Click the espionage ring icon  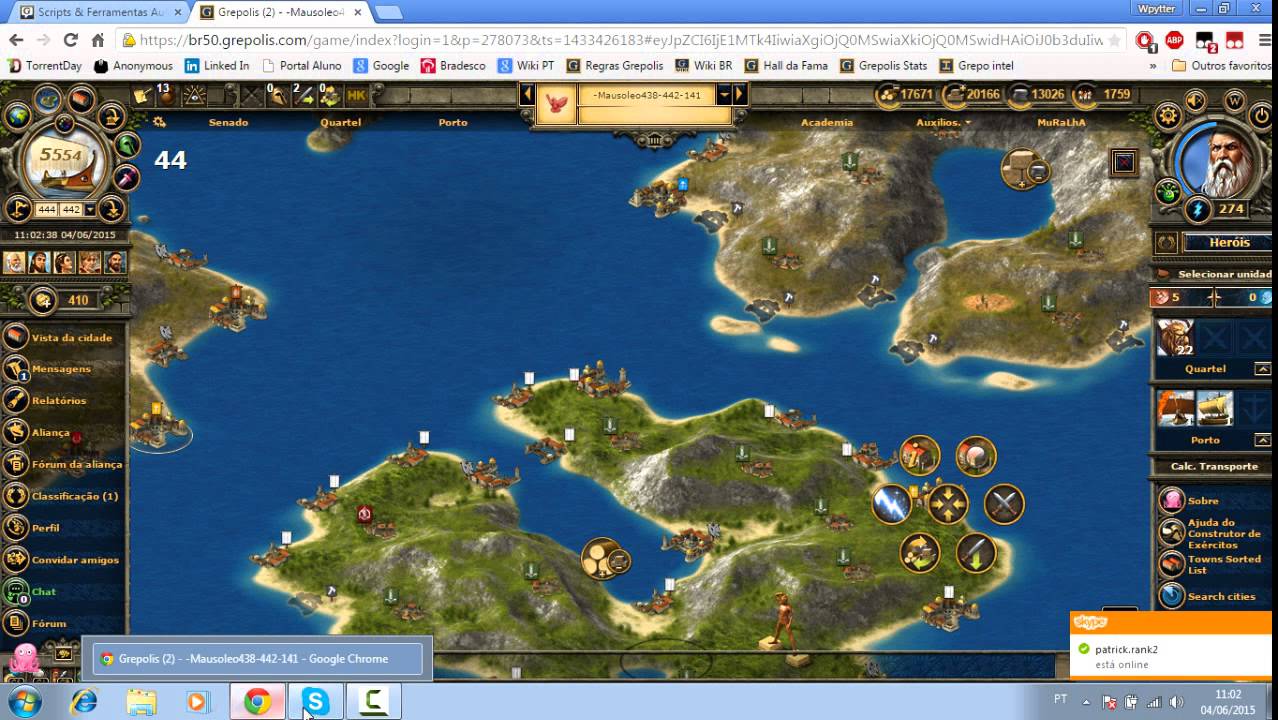point(976,456)
